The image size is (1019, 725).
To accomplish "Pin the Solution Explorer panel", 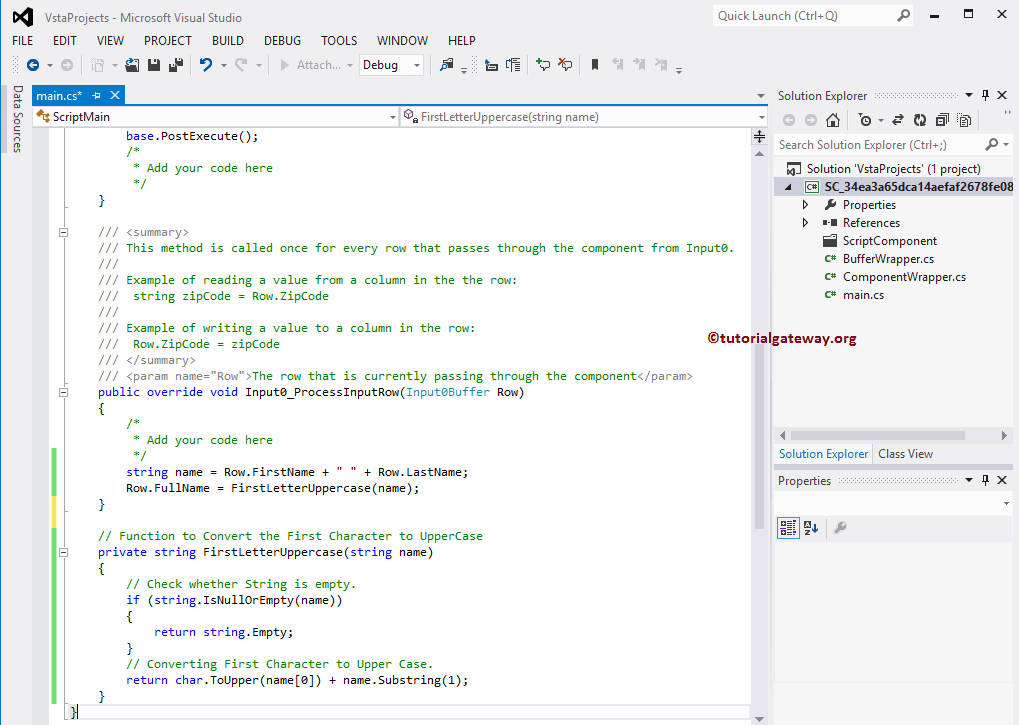I will click(x=985, y=95).
